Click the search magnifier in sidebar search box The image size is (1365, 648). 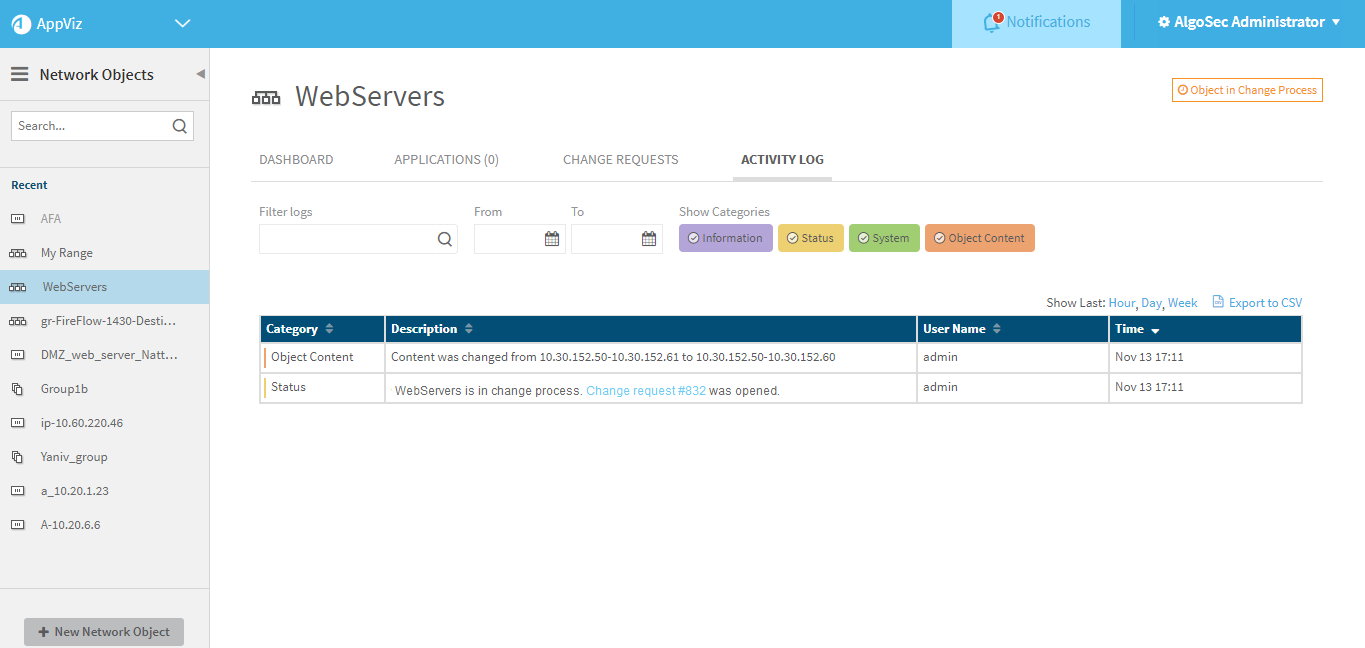point(180,126)
